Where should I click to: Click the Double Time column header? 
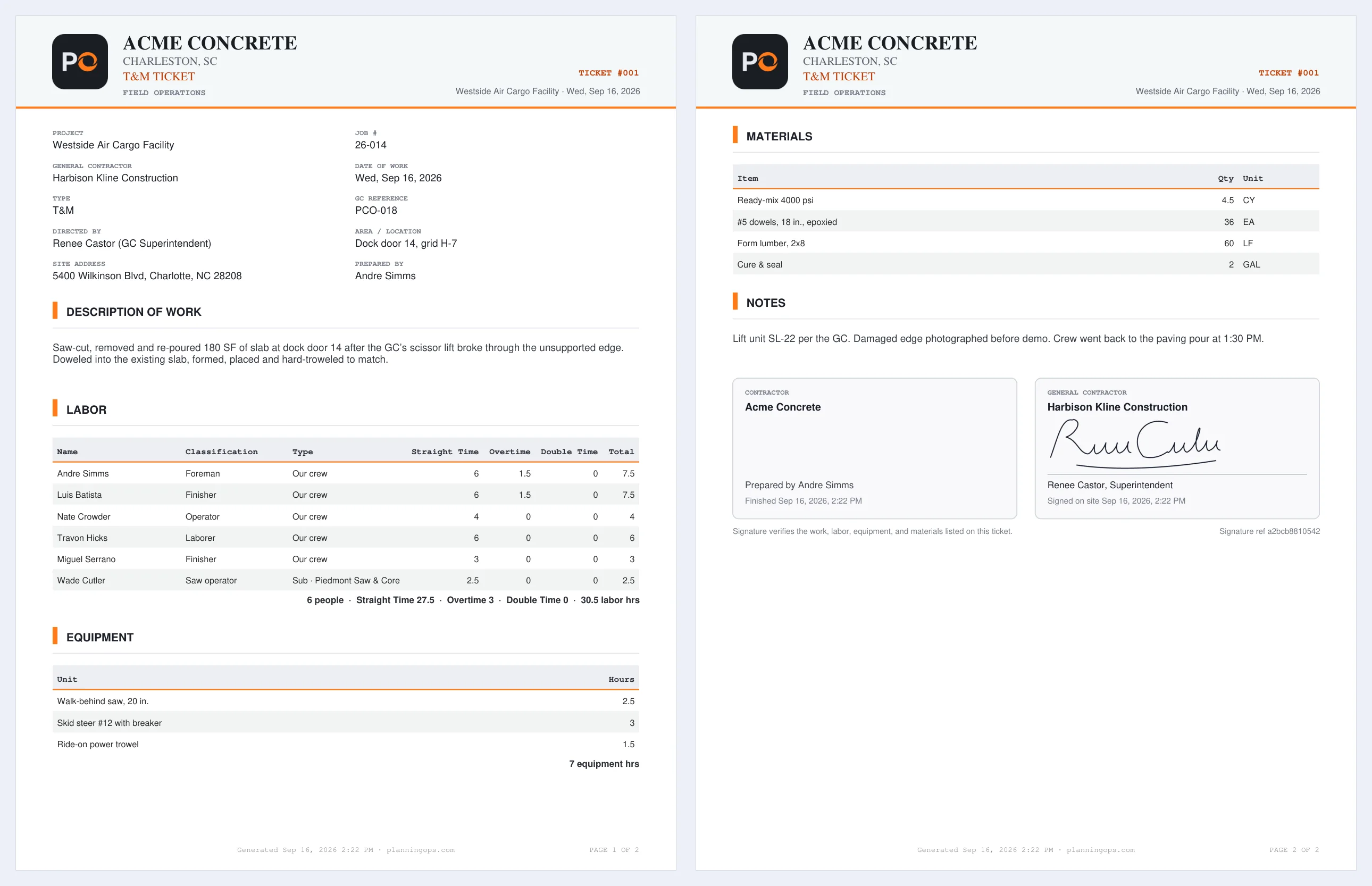click(x=569, y=452)
